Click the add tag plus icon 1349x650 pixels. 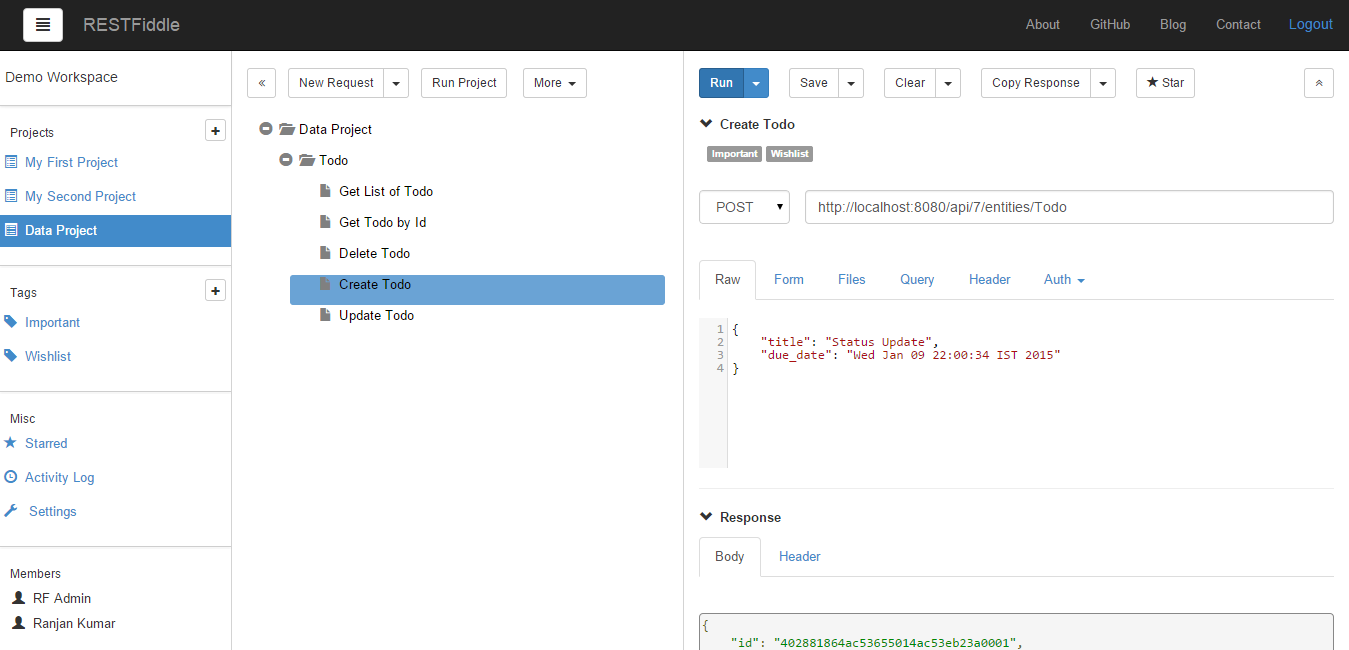pos(215,290)
